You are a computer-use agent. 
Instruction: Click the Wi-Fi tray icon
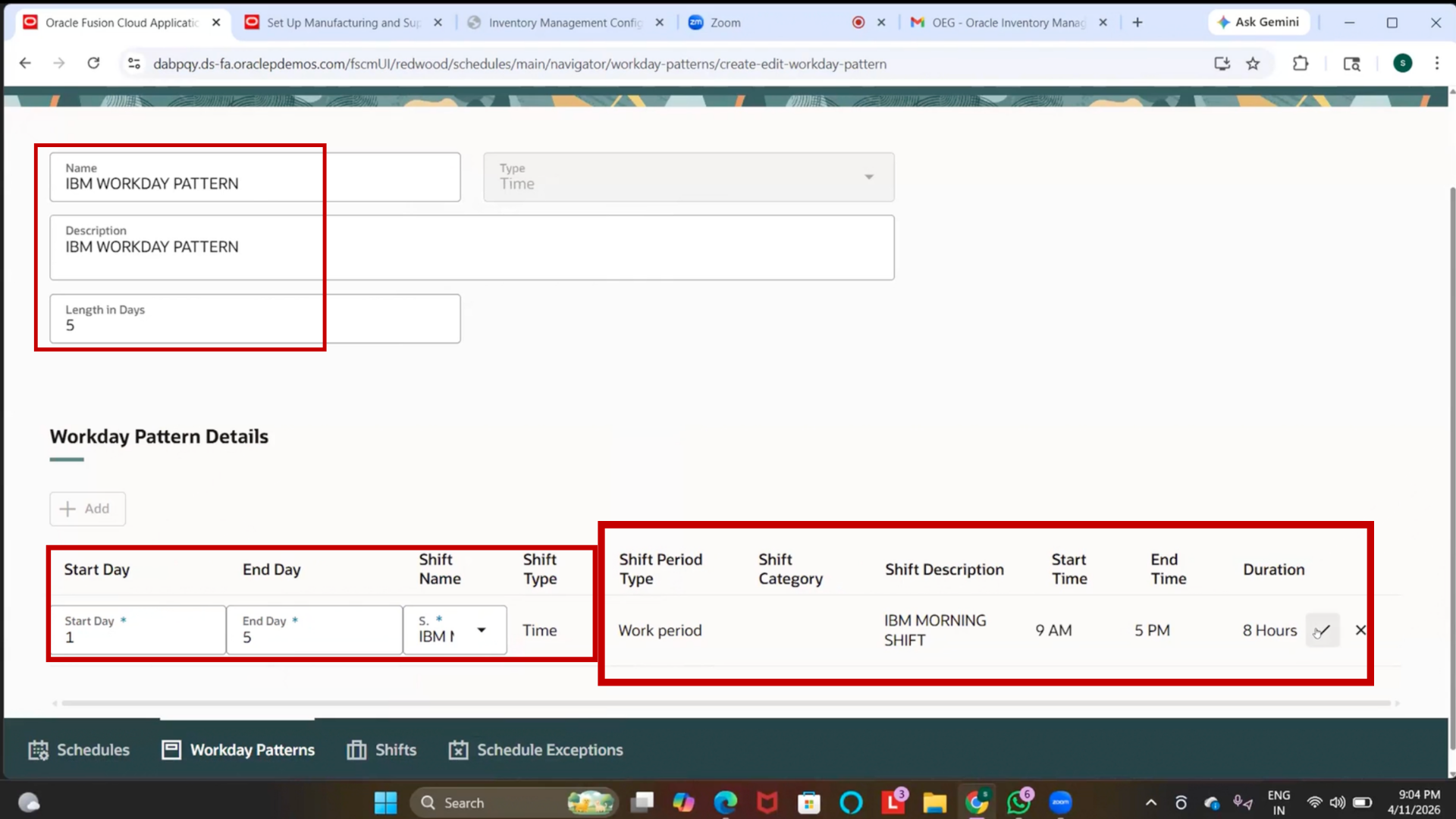(1314, 802)
